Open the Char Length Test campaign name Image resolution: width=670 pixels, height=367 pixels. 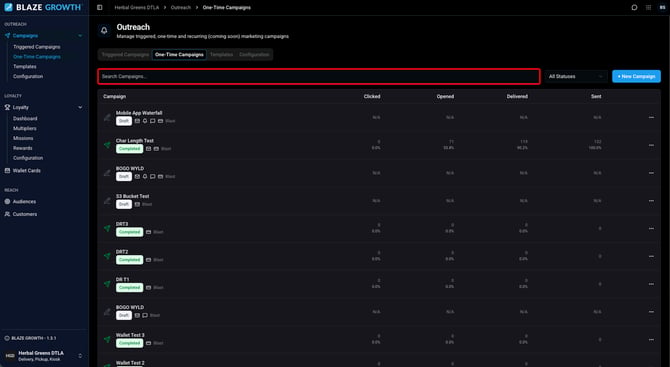[x=135, y=141]
